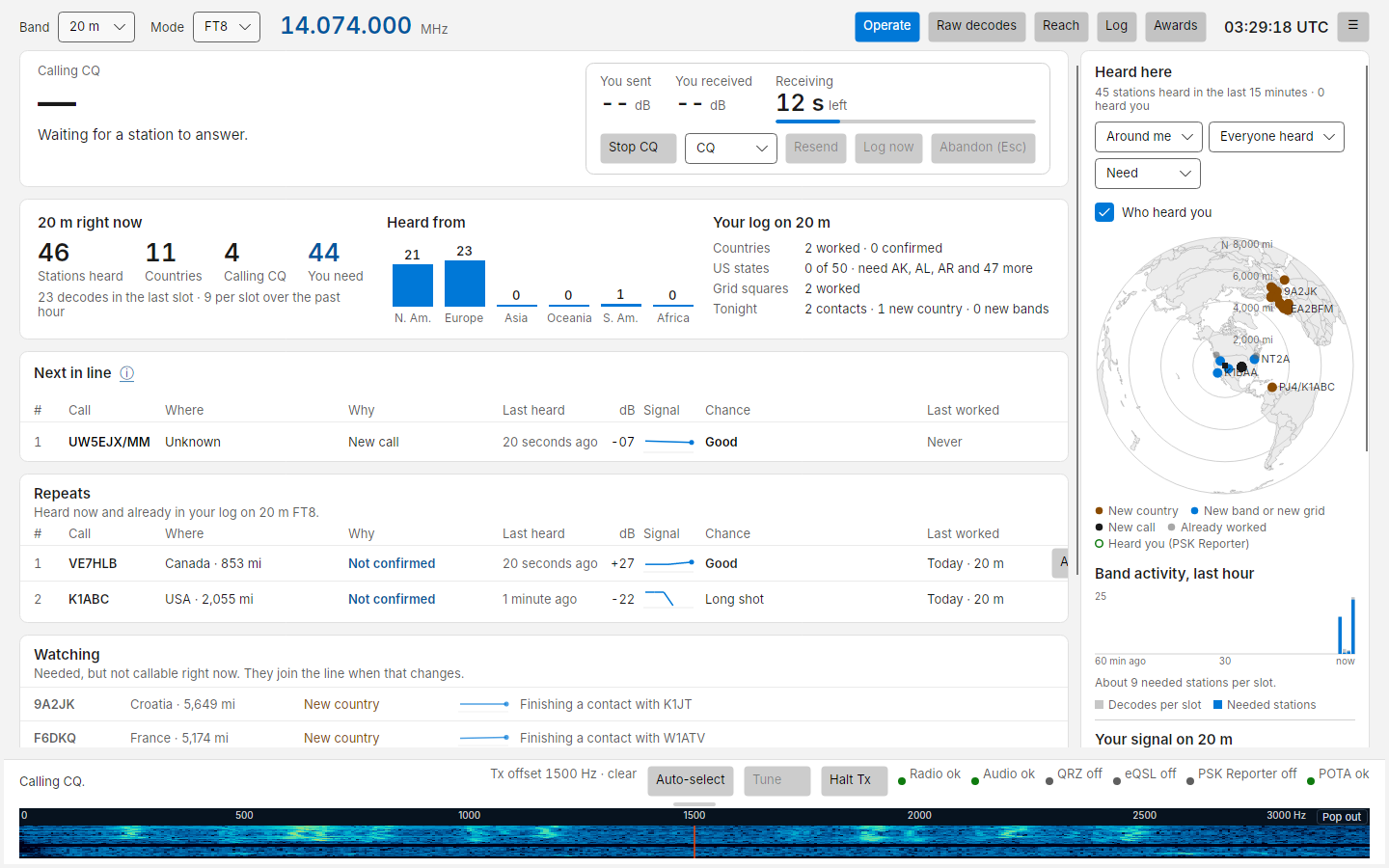1389x868 pixels.
Task: Click the Receiving progress bar
Action: [906, 122]
